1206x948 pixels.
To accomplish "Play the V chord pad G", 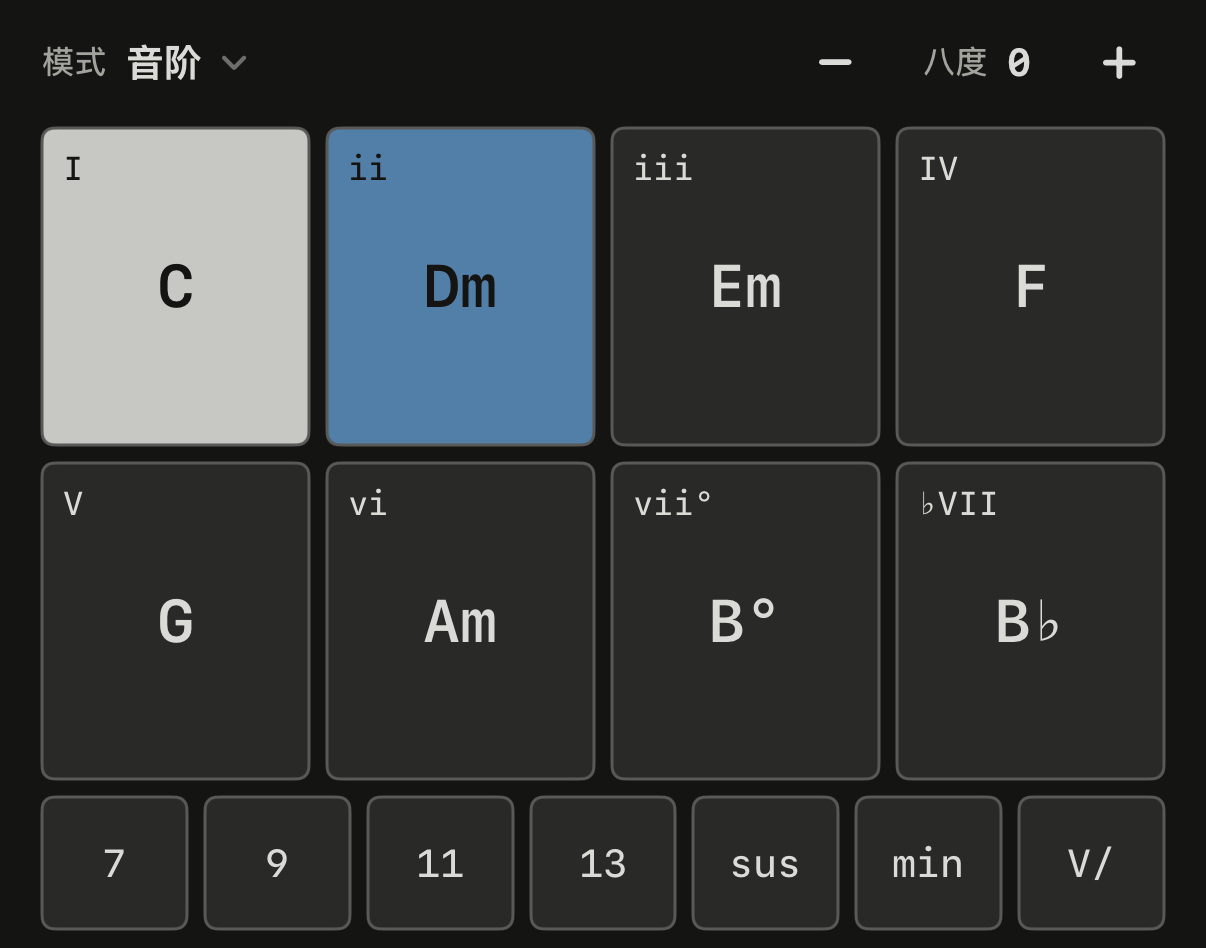I will [x=175, y=621].
